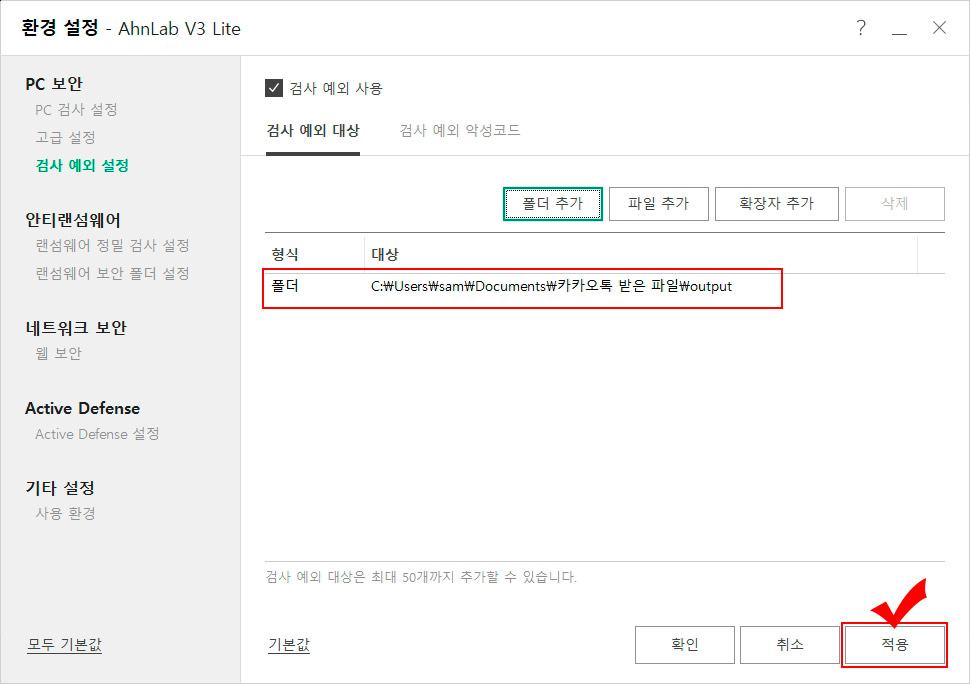Screen dimensions: 970x684
Task: Click the 기타 설정 section heading
Action: click(x=60, y=488)
